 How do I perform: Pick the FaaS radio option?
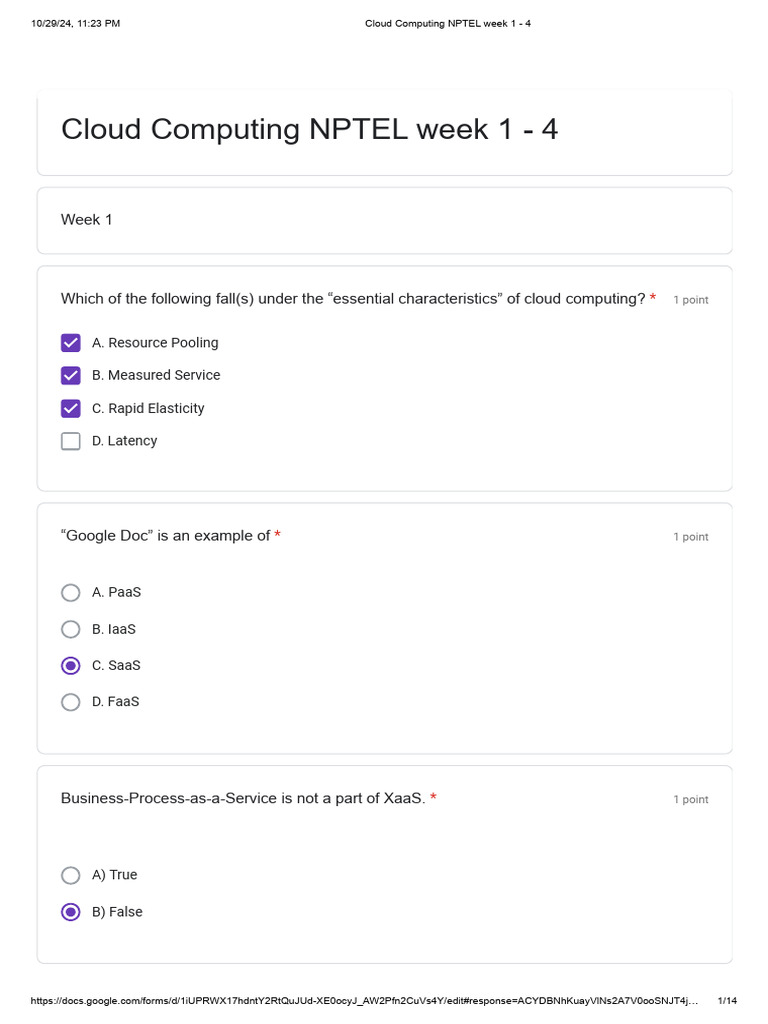tap(71, 702)
